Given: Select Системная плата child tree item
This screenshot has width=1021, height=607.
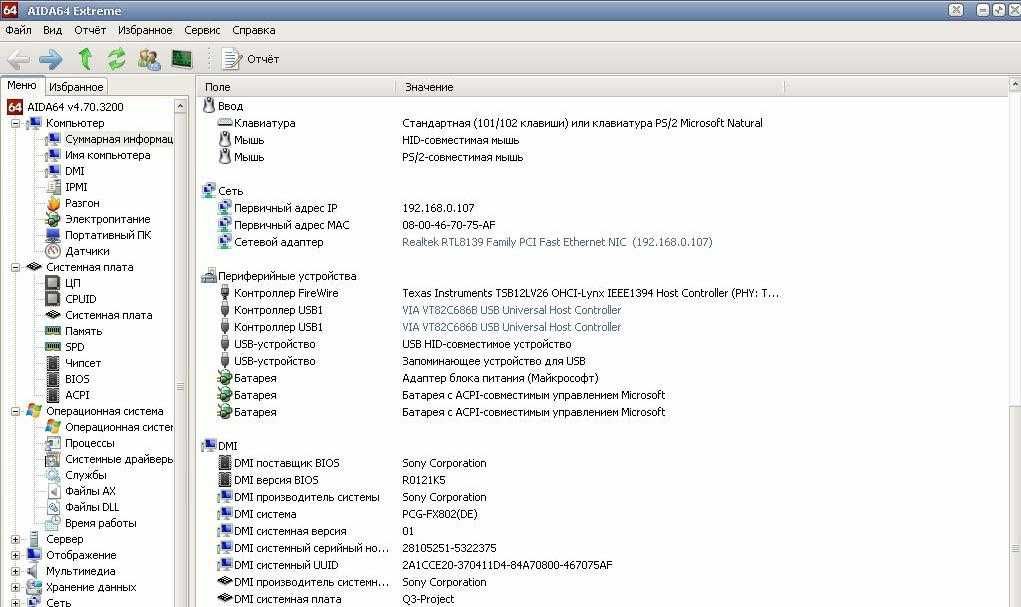Looking at the screenshot, I should click(99, 315).
